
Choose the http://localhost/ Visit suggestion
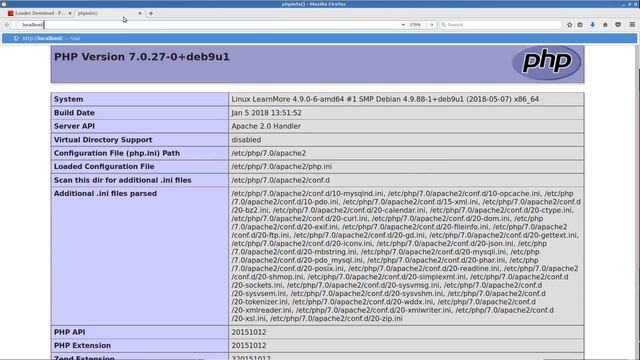(319, 38)
